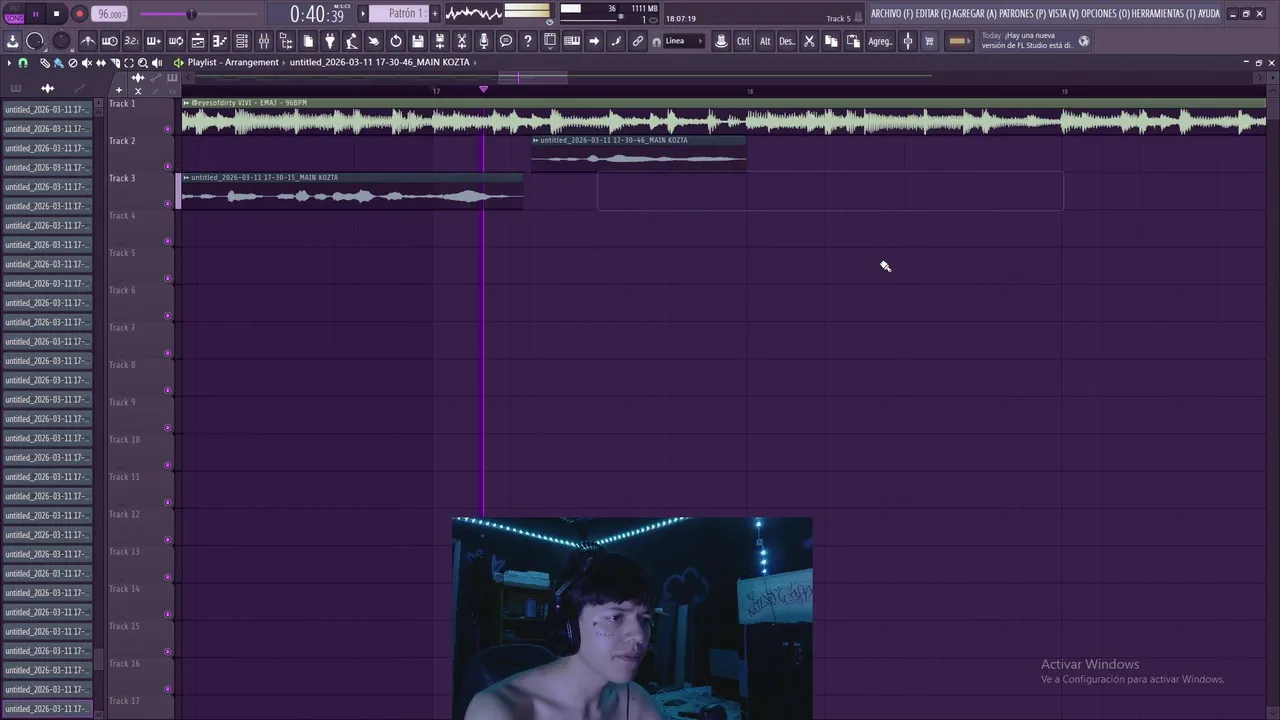Click the top hat icon in toolbar
This screenshot has height=720, width=1280.
pos(720,41)
